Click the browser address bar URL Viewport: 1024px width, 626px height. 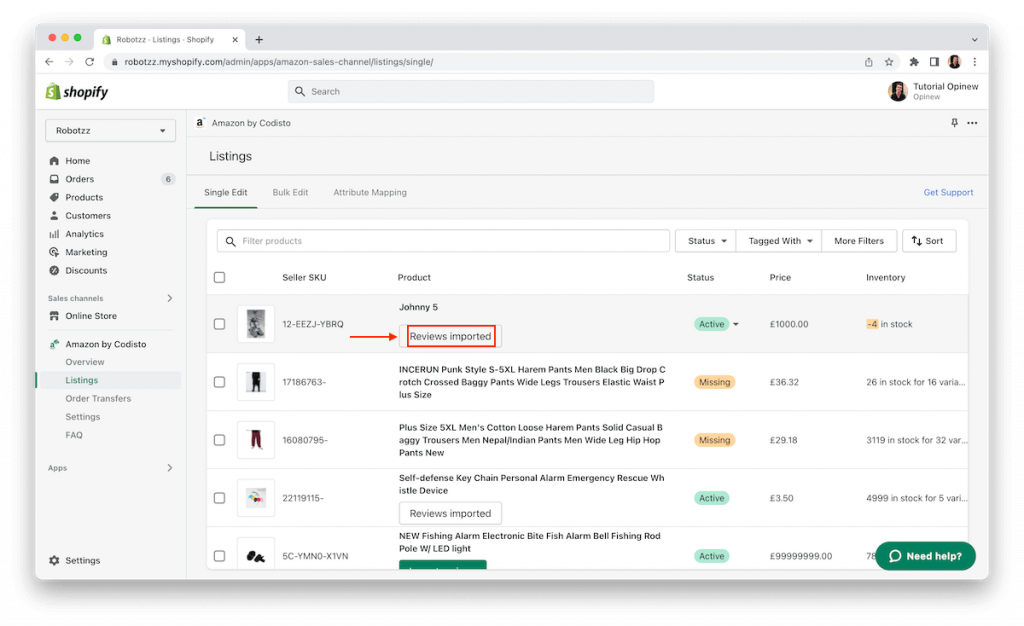coord(279,62)
